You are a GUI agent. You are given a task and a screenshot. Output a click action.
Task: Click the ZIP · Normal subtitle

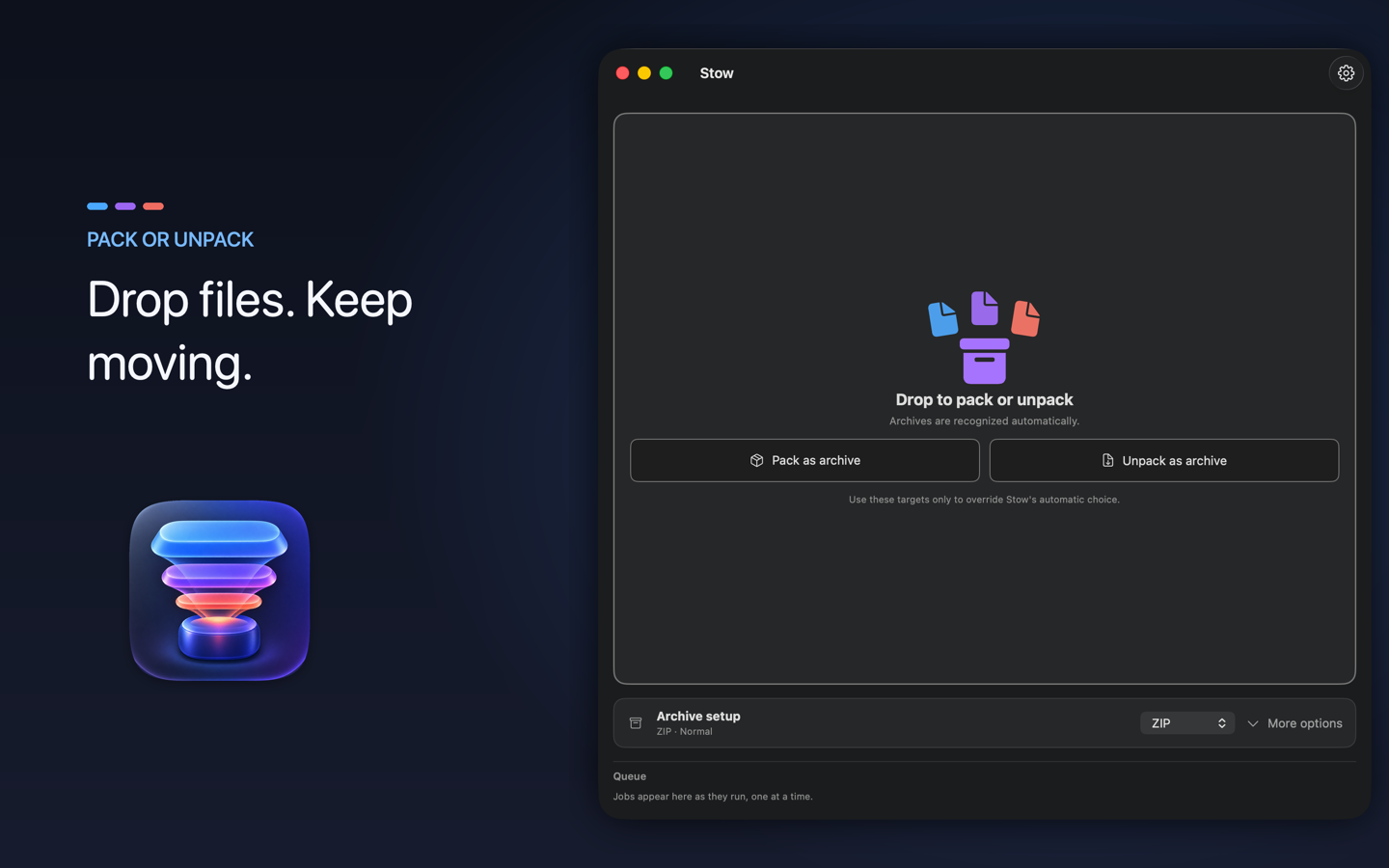(684, 732)
